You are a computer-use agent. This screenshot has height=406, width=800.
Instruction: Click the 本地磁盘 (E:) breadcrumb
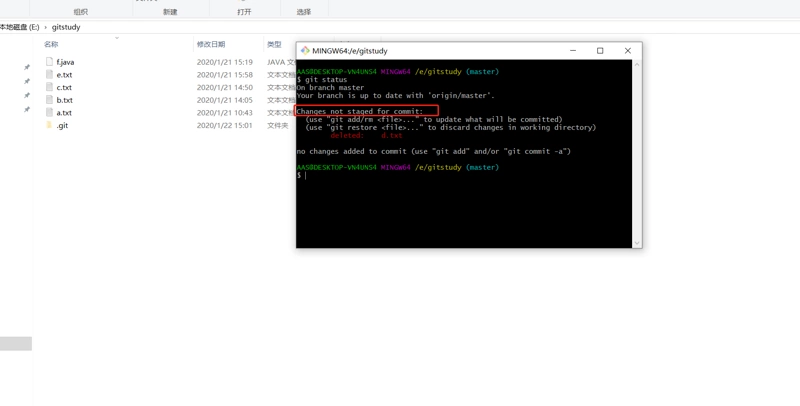click(x=19, y=27)
